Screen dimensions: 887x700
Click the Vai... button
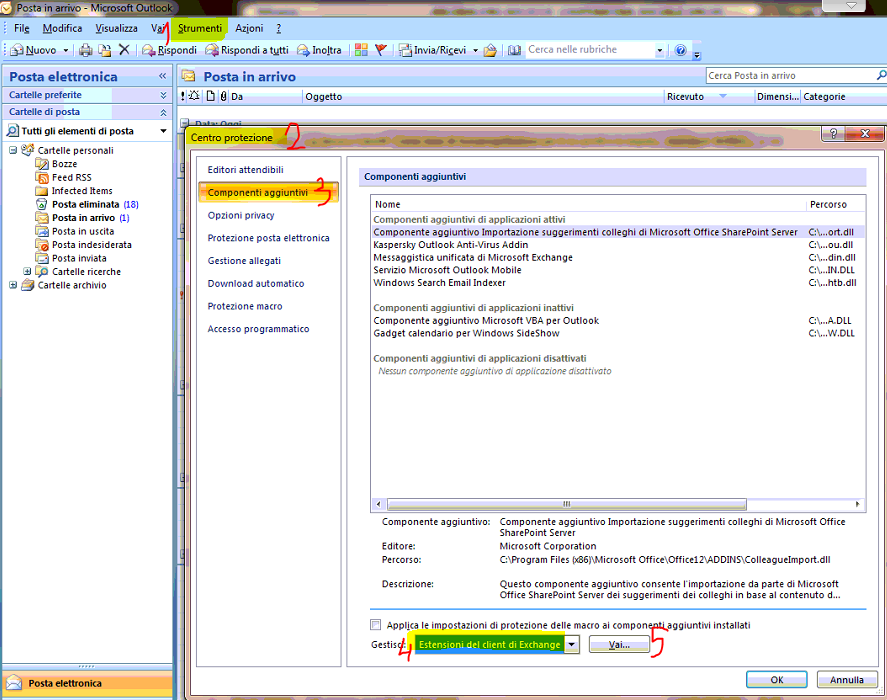click(619, 645)
